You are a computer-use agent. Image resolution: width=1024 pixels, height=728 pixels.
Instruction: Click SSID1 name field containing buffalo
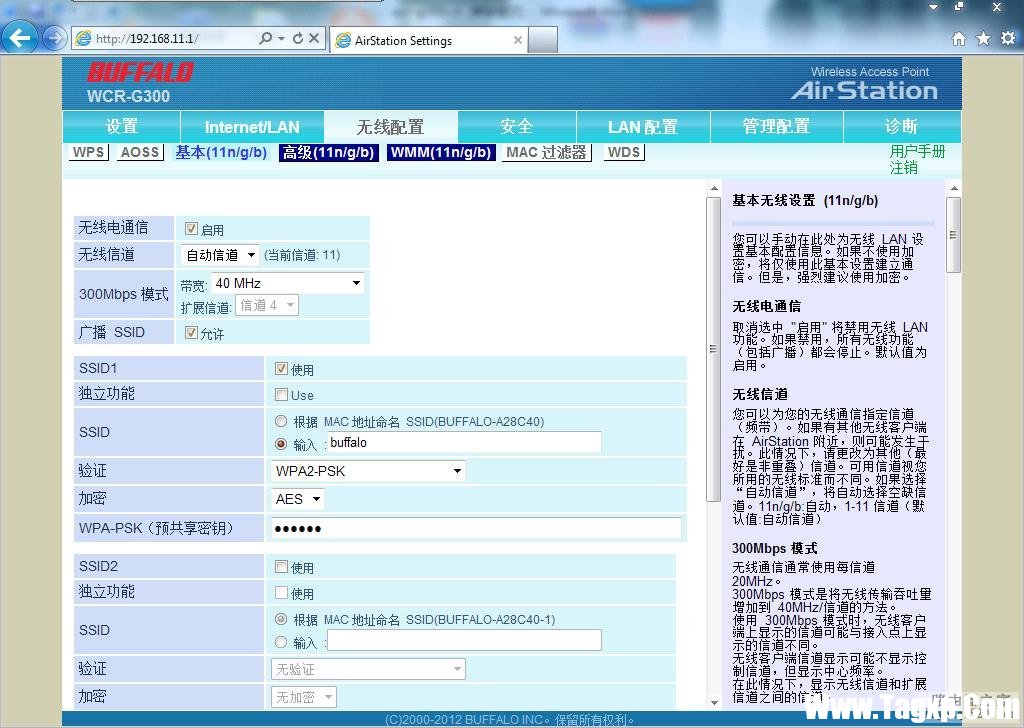coord(464,443)
